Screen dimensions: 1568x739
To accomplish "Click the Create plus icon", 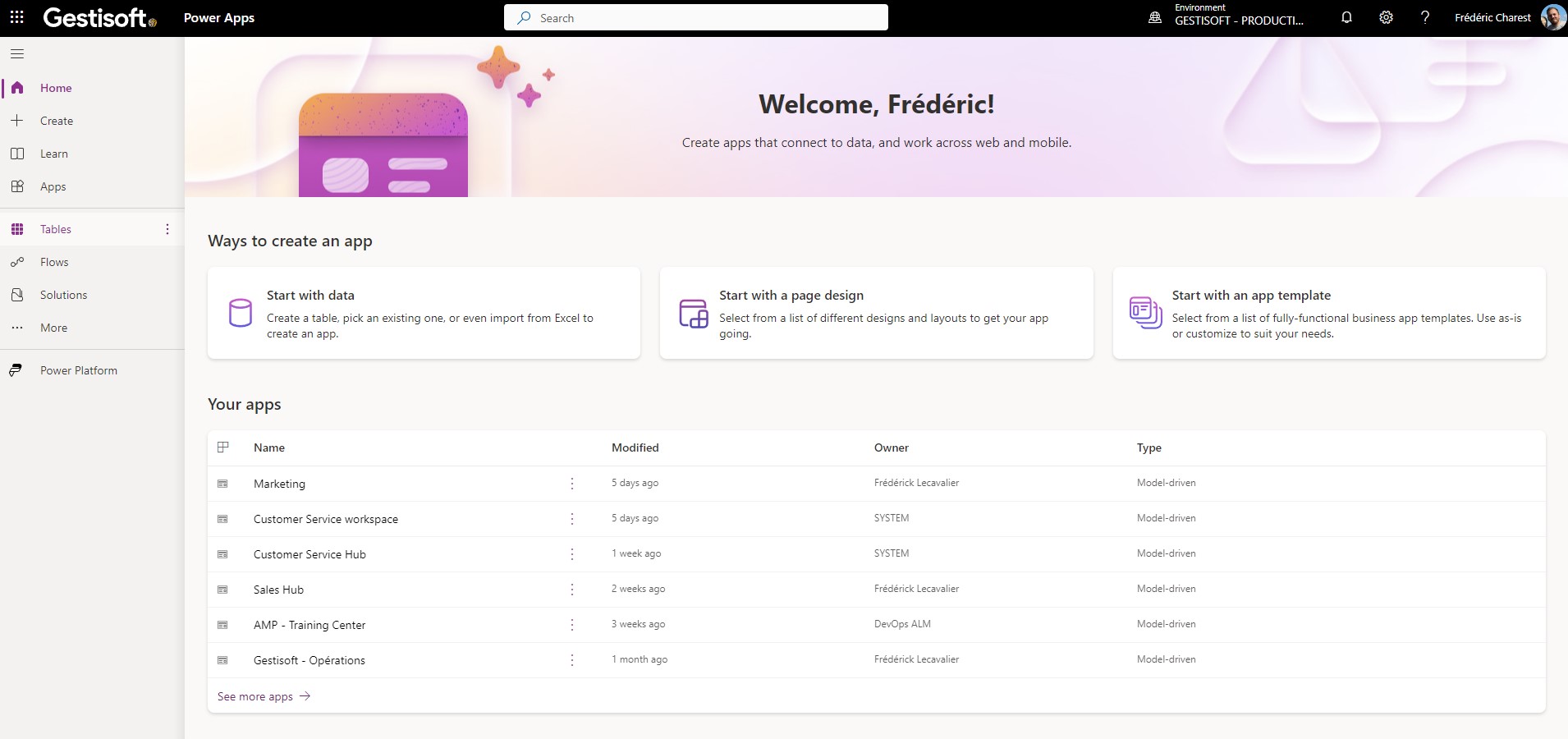I will click(17, 121).
